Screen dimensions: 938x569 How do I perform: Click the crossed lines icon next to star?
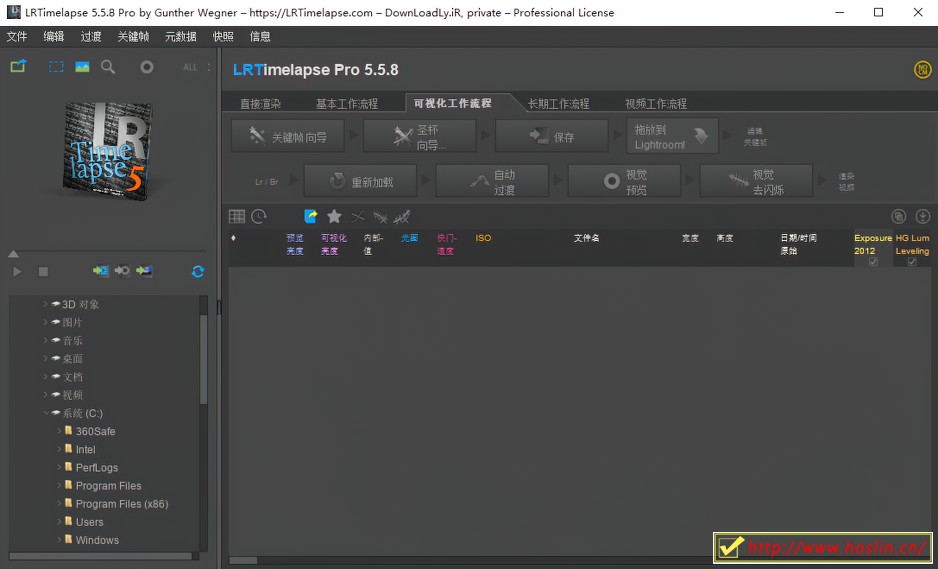358,217
